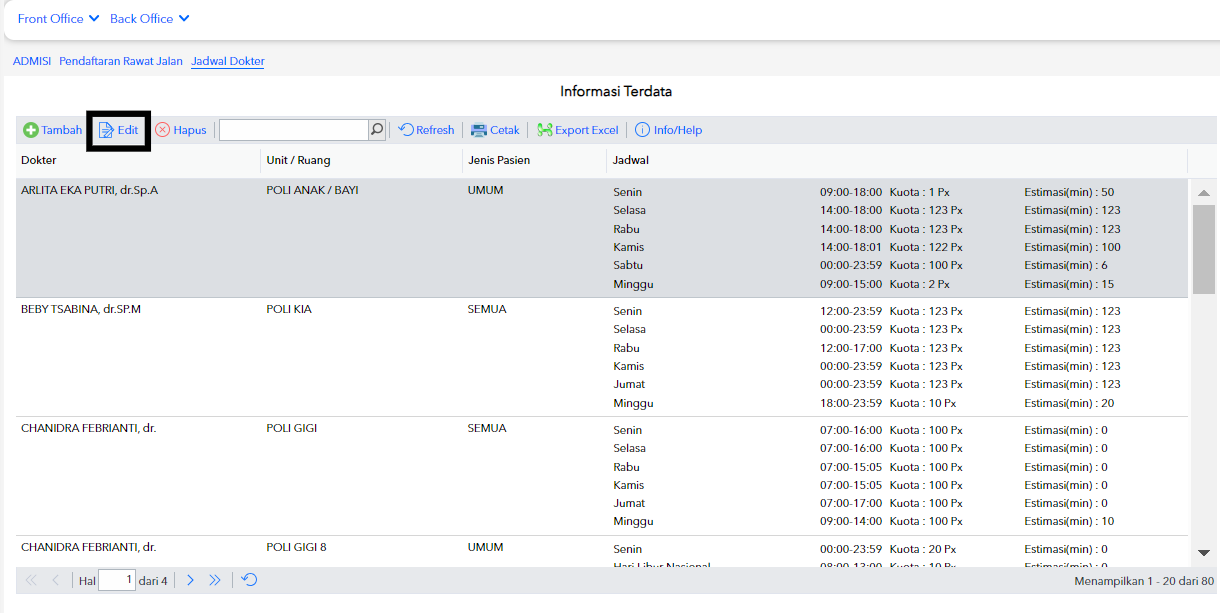The image size is (1220, 613).
Task: Click Menampilkan 1 - 20 dari 80 text
Action: (x=1144, y=581)
